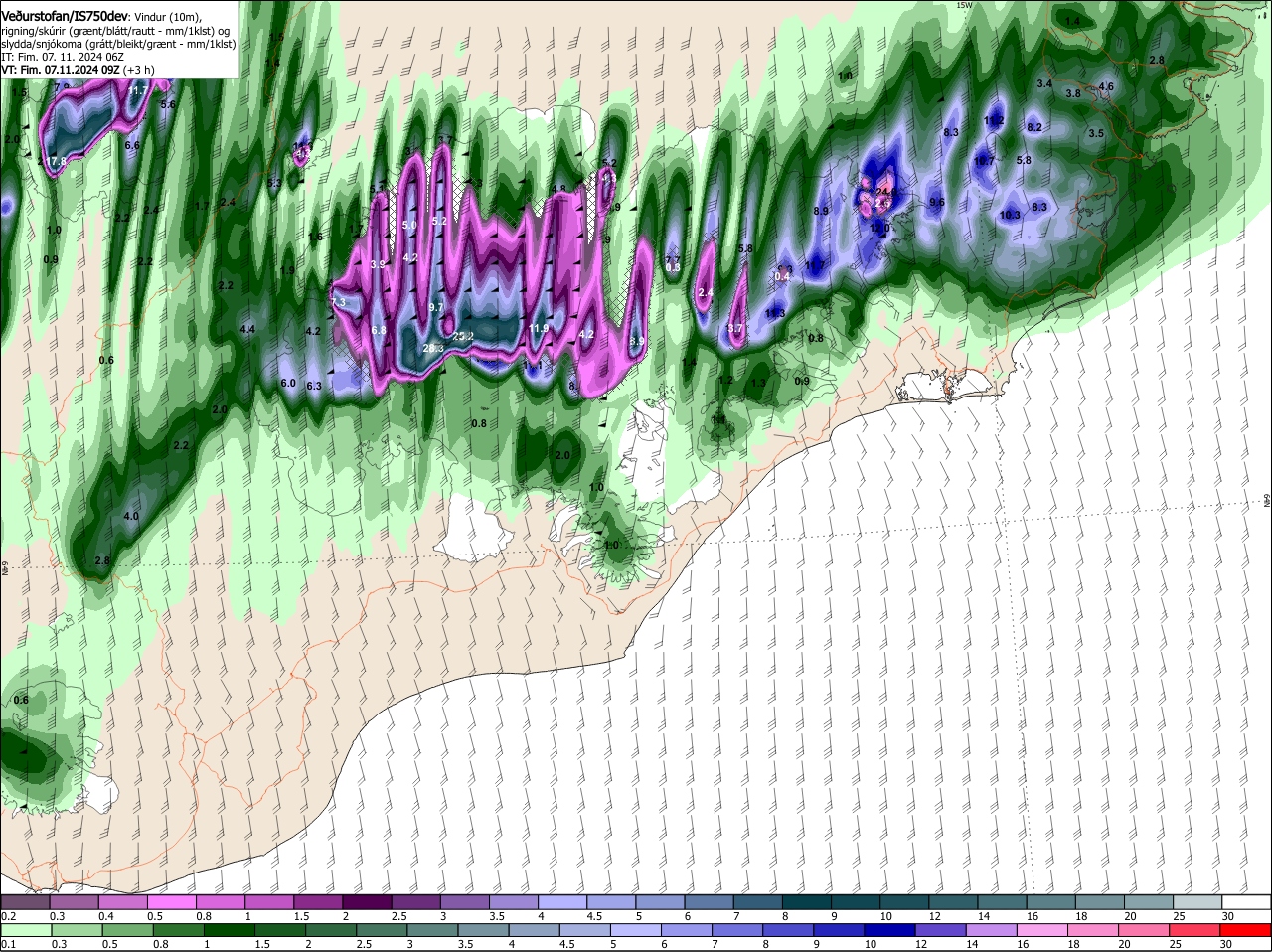Click the 3.8 precipitation value
Viewport: 1272px width, 952px height.
[x=1073, y=94]
